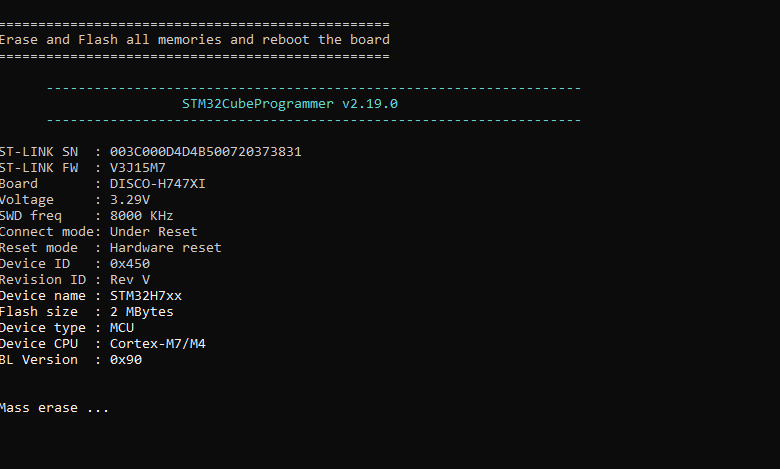Viewport: 780px width, 469px height.
Task: Click the "Hardware reset" reset mode value
Action: point(166,248)
